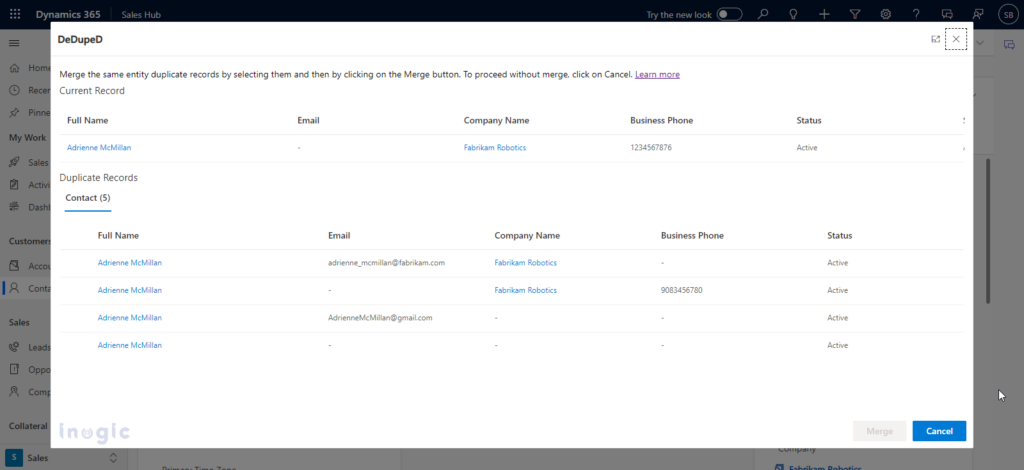Click the page vertical scrollbar on right
The height and width of the screenshot is (470, 1024).
[987, 230]
